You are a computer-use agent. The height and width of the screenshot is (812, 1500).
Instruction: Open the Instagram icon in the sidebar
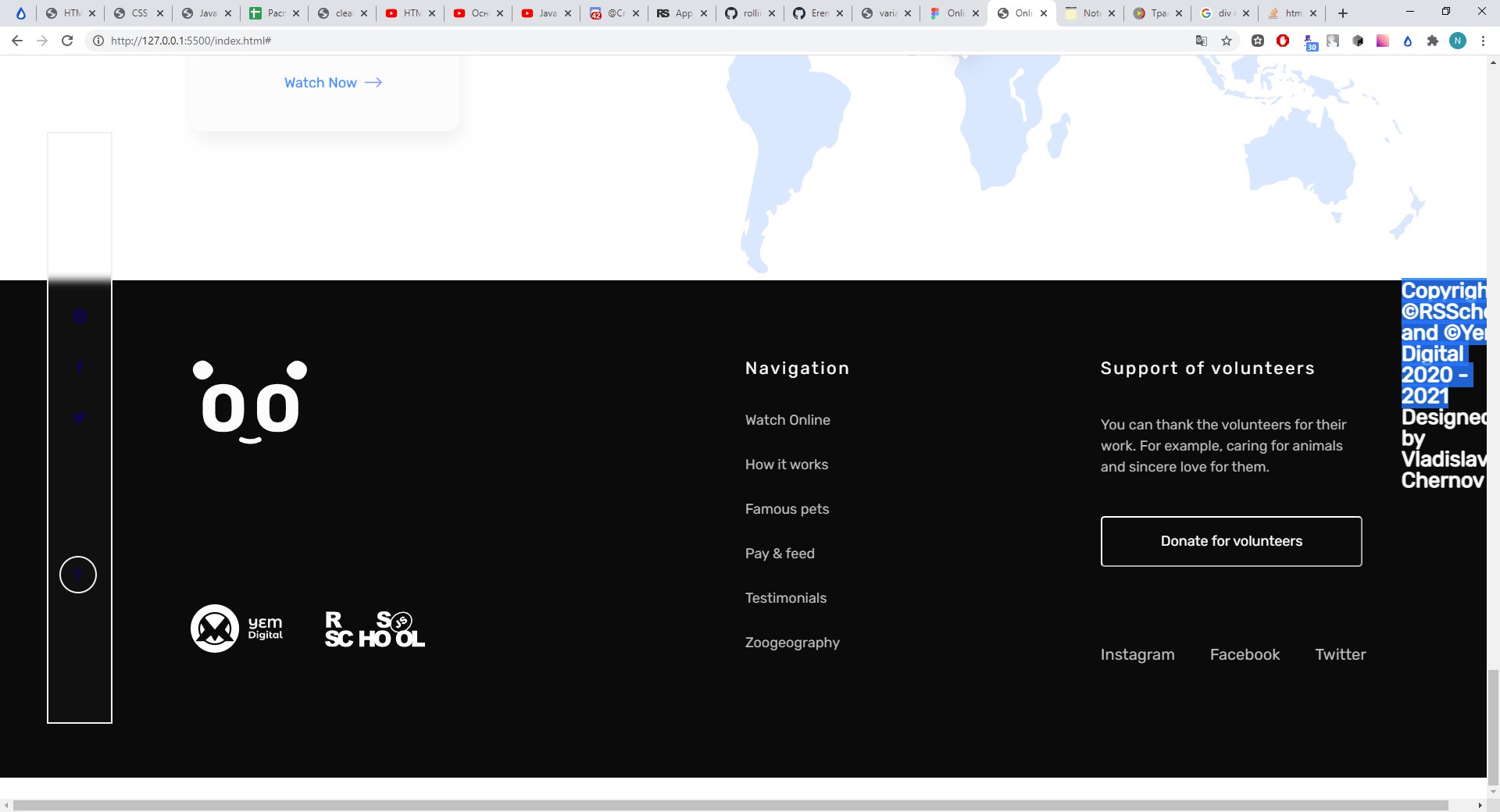click(79, 316)
